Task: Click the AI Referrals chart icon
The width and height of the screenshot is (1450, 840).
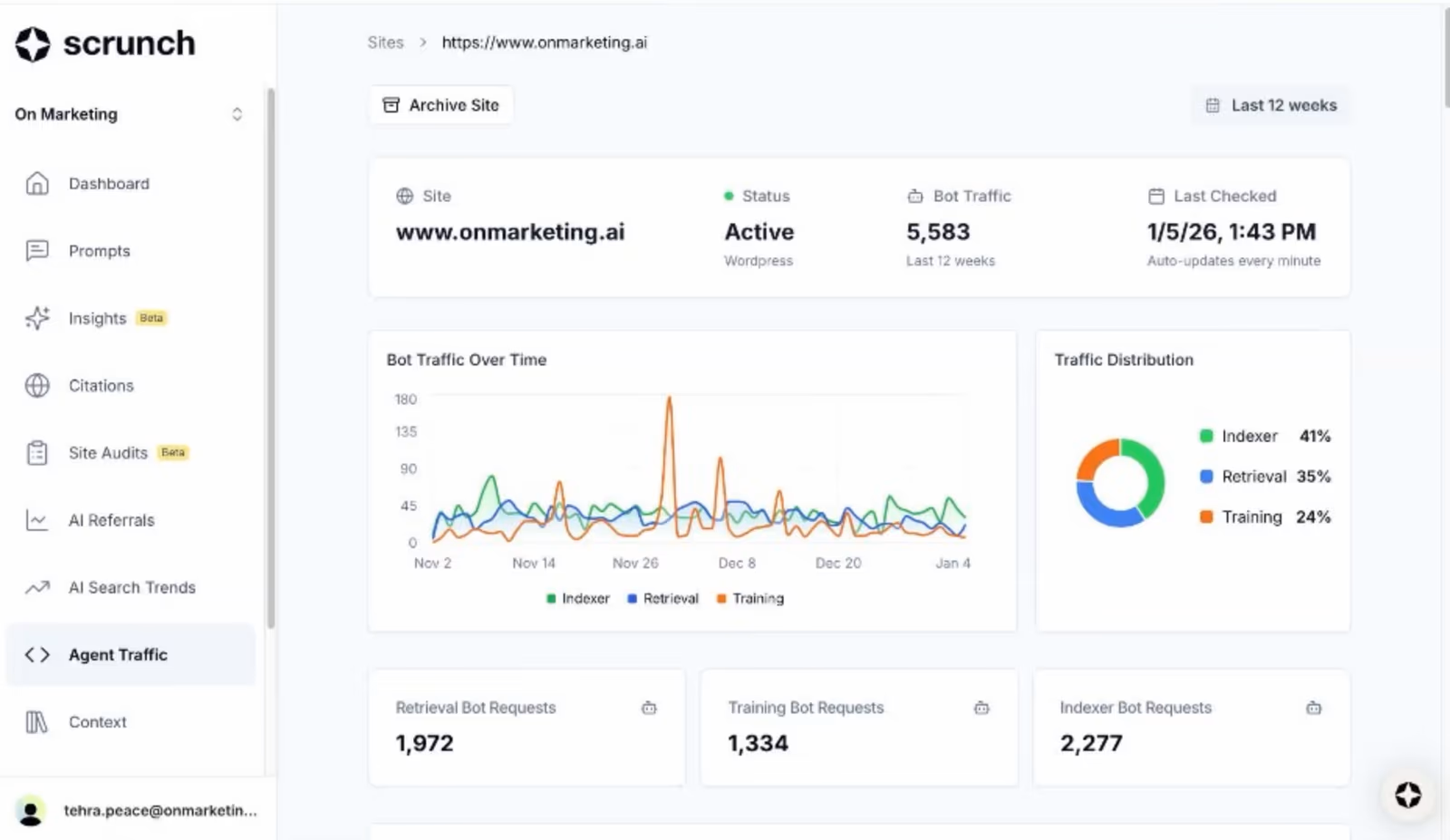Action: point(37,520)
